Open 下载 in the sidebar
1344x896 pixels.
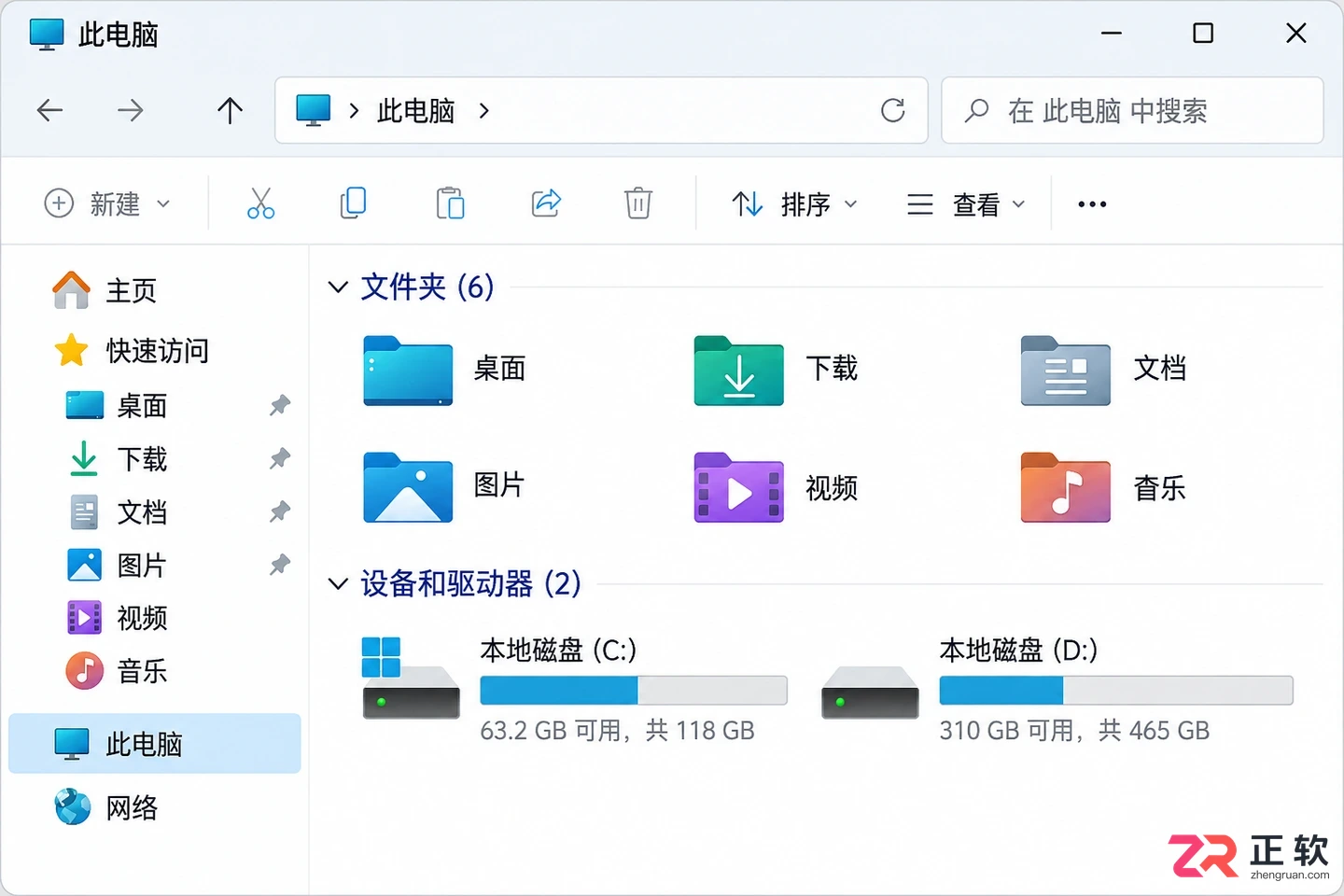click(117, 458)
